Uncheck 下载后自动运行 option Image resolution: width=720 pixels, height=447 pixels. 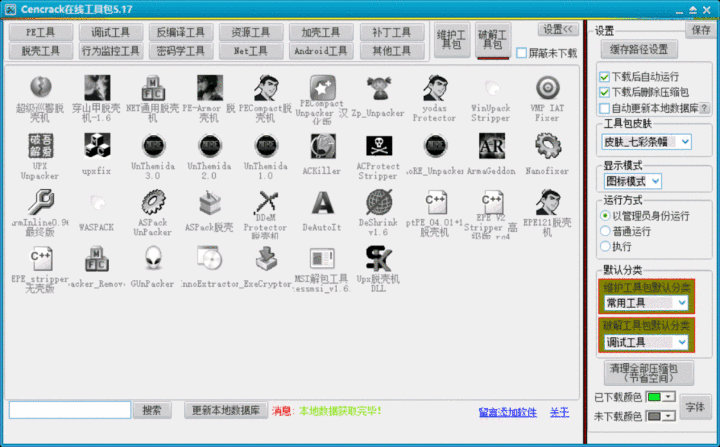pyautogui.click(x=604, y=77)
